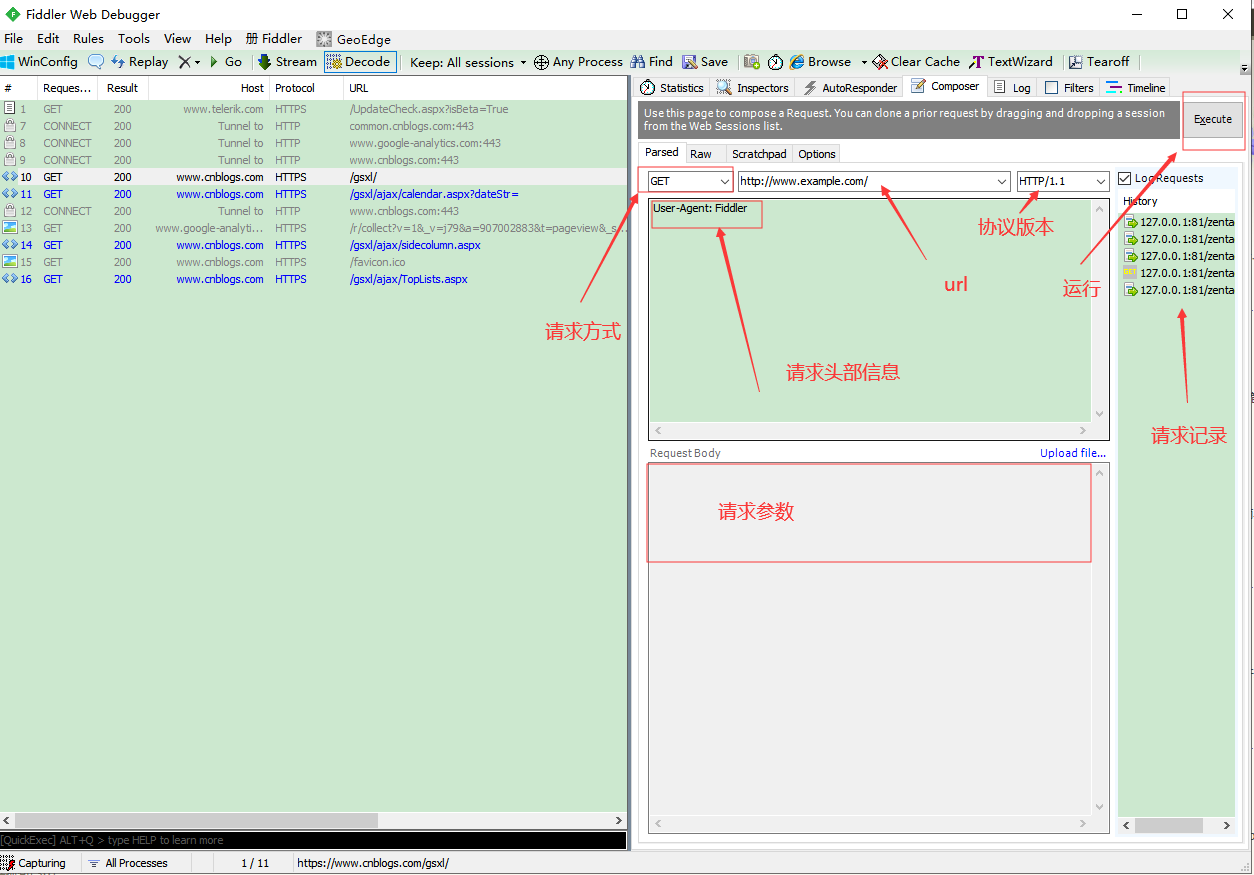Click inside the User-Agent request headers box
The image size is (1254, 875).
[870, 310]
